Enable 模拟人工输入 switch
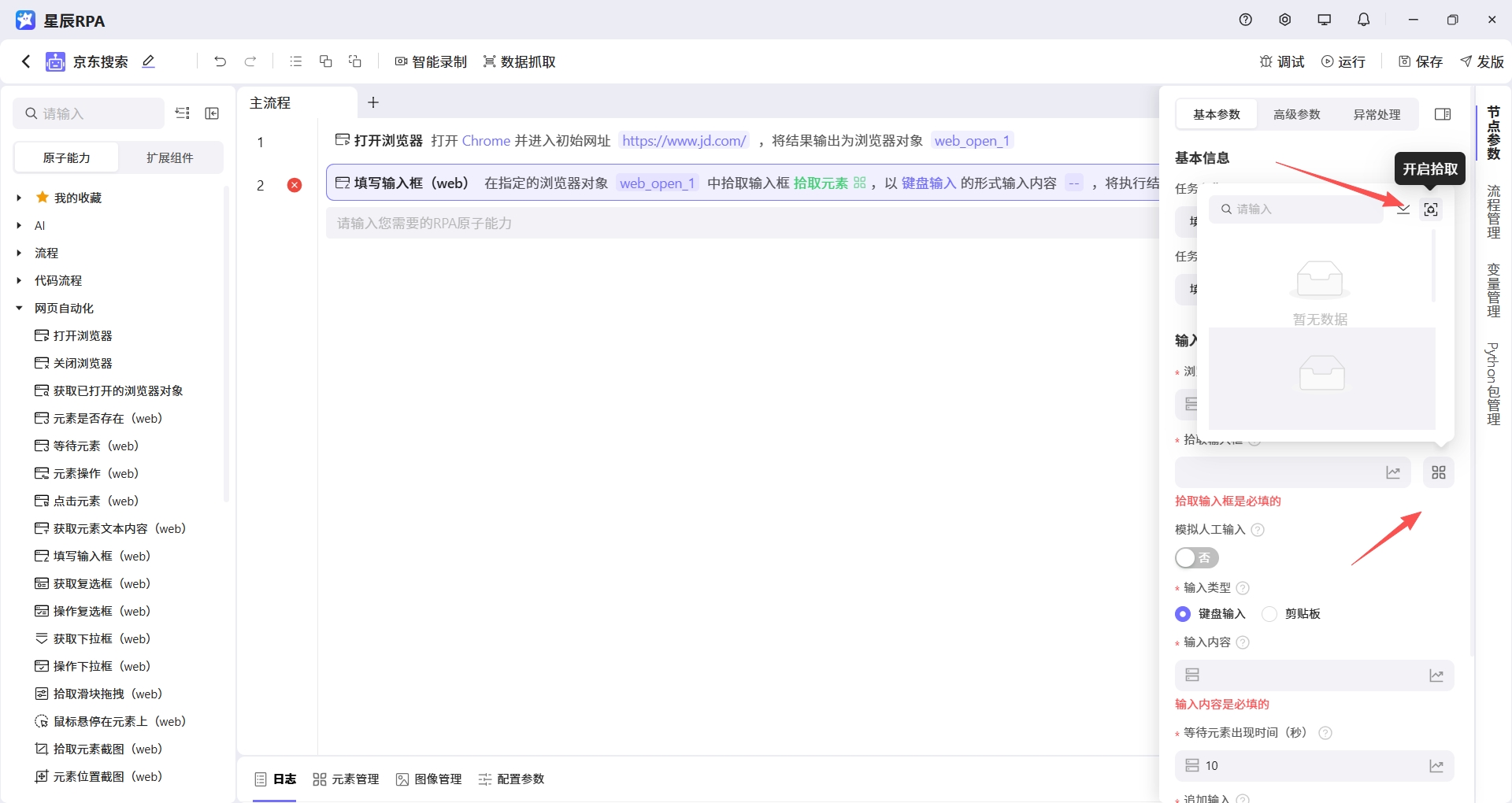The height and width of the screenshot is (803, 1512). click(x=1195, y=557)
